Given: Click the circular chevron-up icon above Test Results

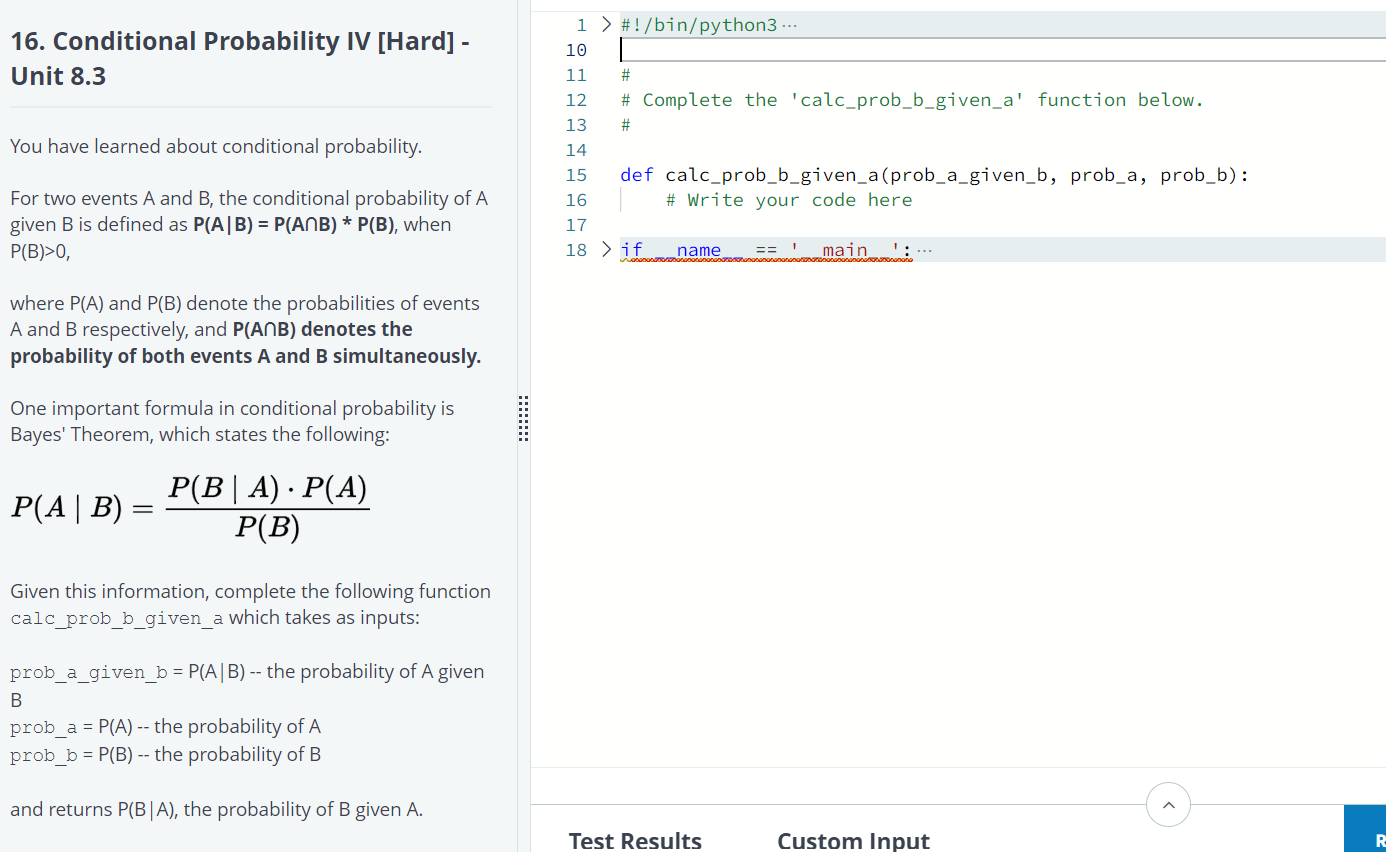Looking at the screenshot, I should click(x=1168, y=804).
